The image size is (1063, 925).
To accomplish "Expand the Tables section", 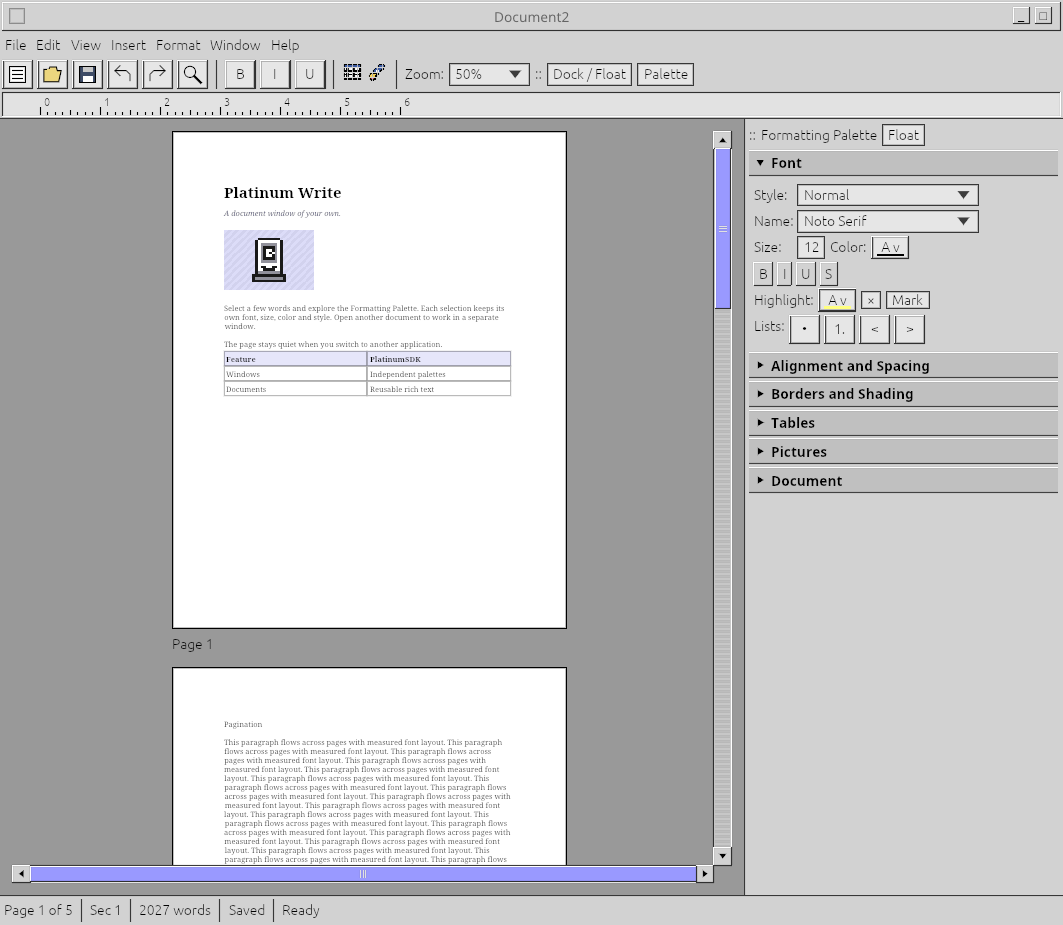I will [903, 423].
